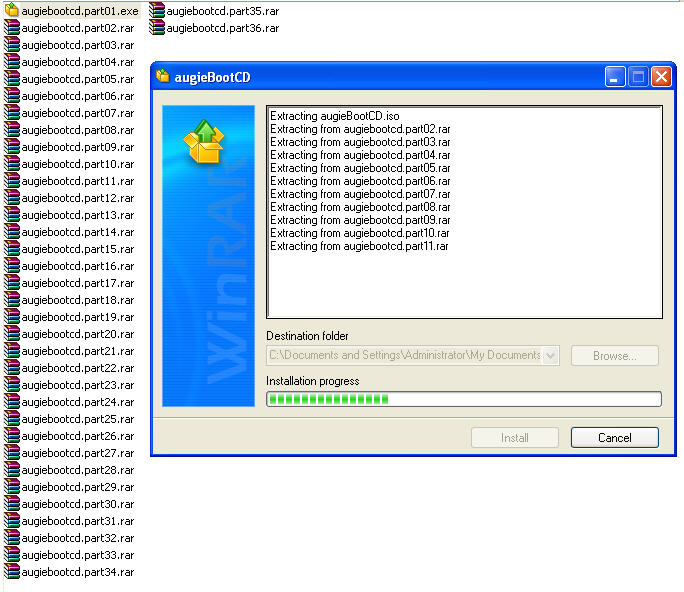Click the Installation progress bar

point(464,399)
